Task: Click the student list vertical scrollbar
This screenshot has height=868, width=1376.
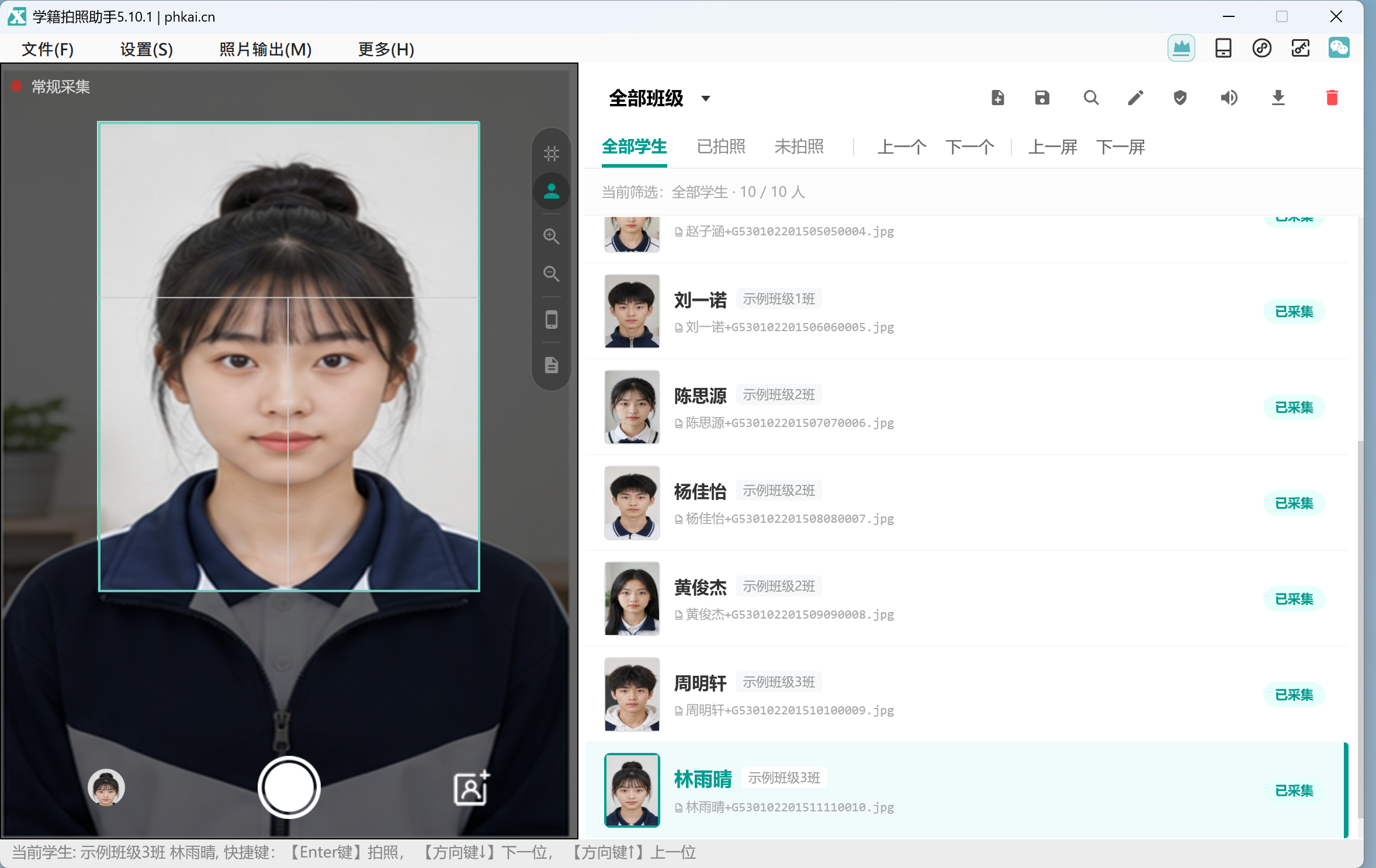Action: (x=1360, y=629)
